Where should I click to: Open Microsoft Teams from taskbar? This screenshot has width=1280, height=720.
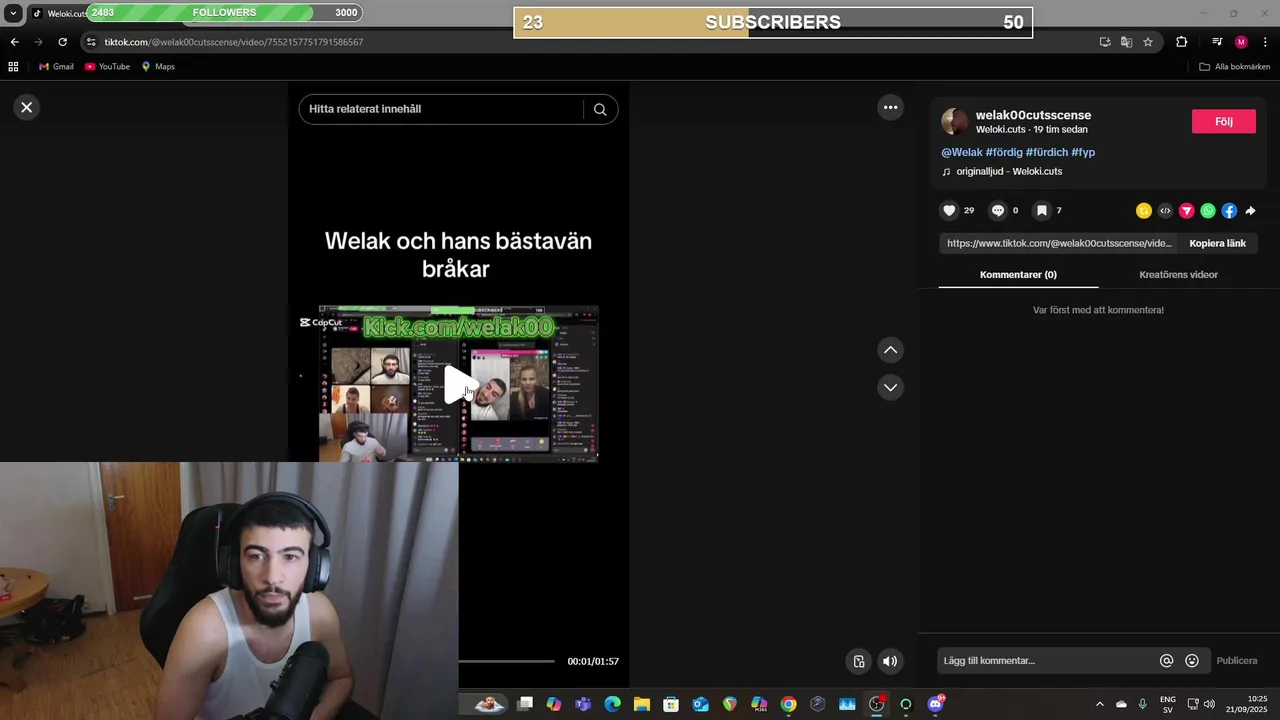tap(583, 704)
